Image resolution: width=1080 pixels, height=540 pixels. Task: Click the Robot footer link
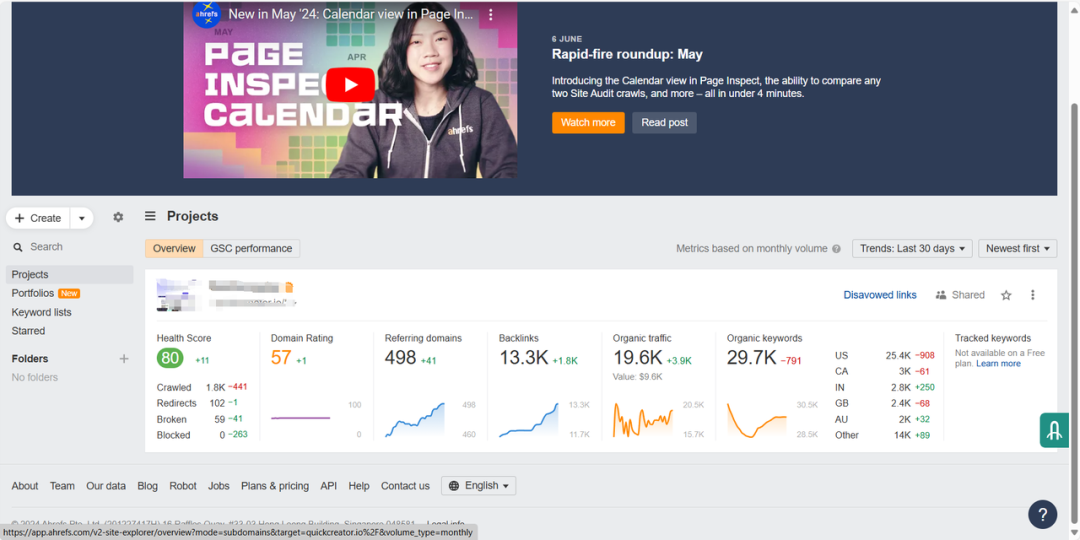pyautogui.click(x=183, y=486)
